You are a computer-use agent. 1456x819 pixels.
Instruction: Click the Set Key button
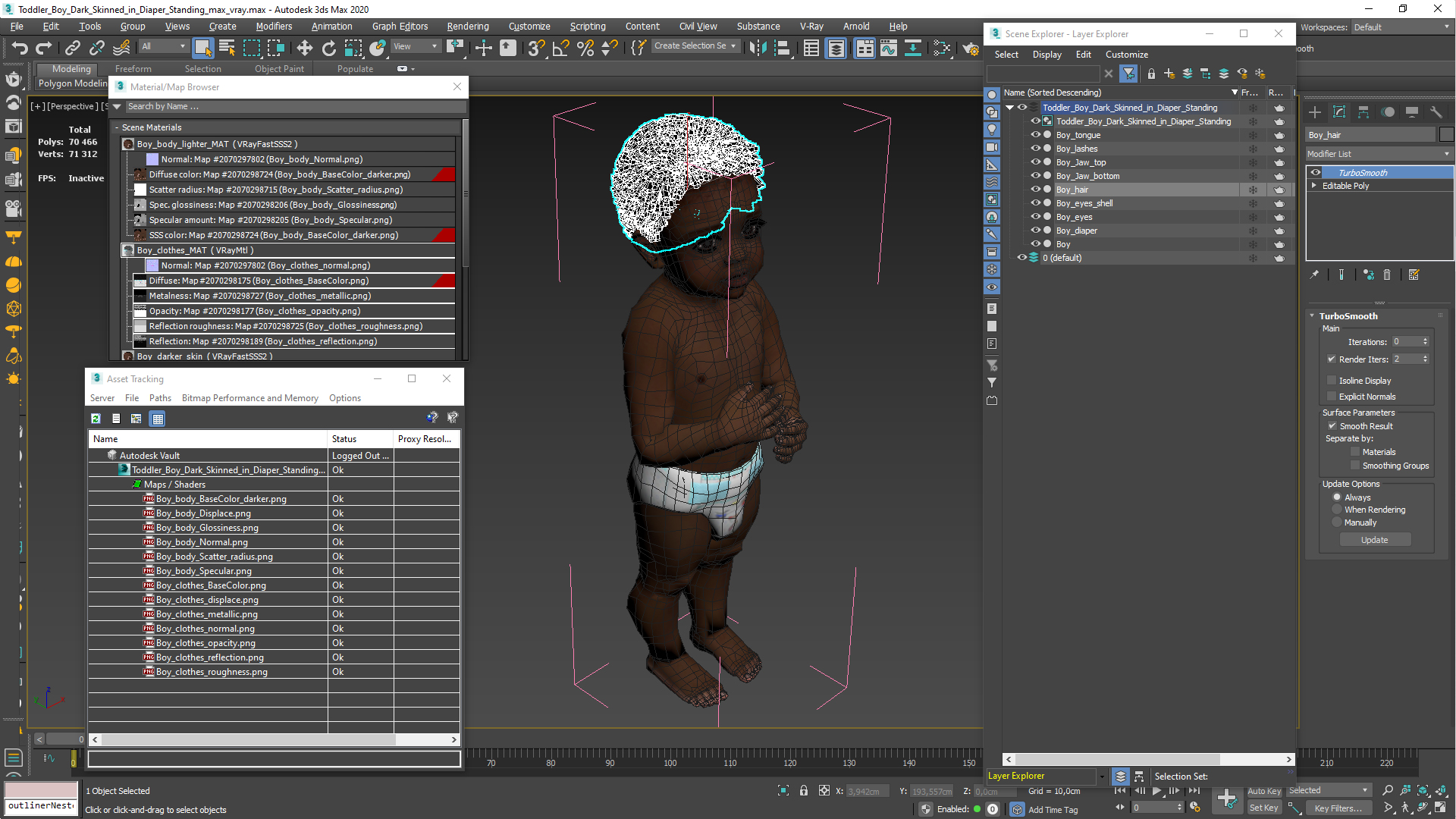[x=1263, y=808]
